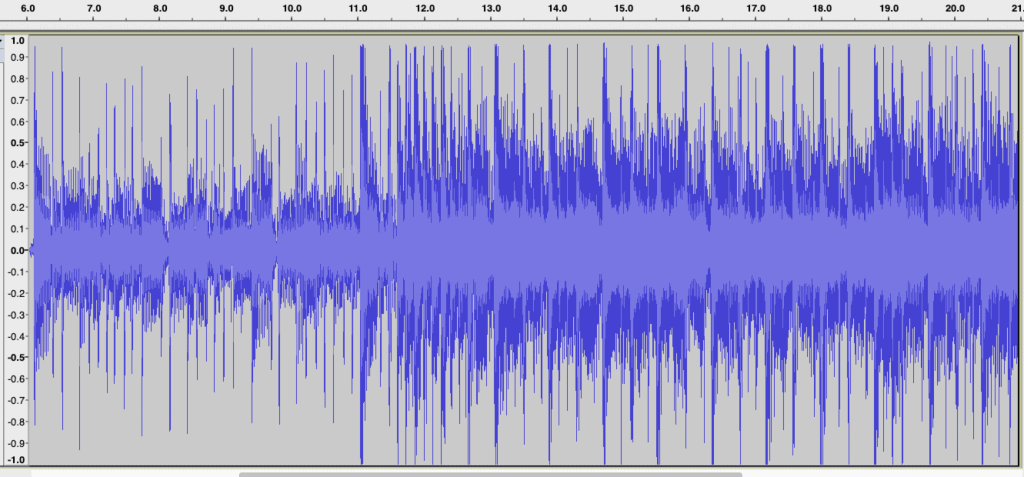Select the -0.2 vertical scale value
The height and width of the screenshot is (477, 1024).
point(16,293)
